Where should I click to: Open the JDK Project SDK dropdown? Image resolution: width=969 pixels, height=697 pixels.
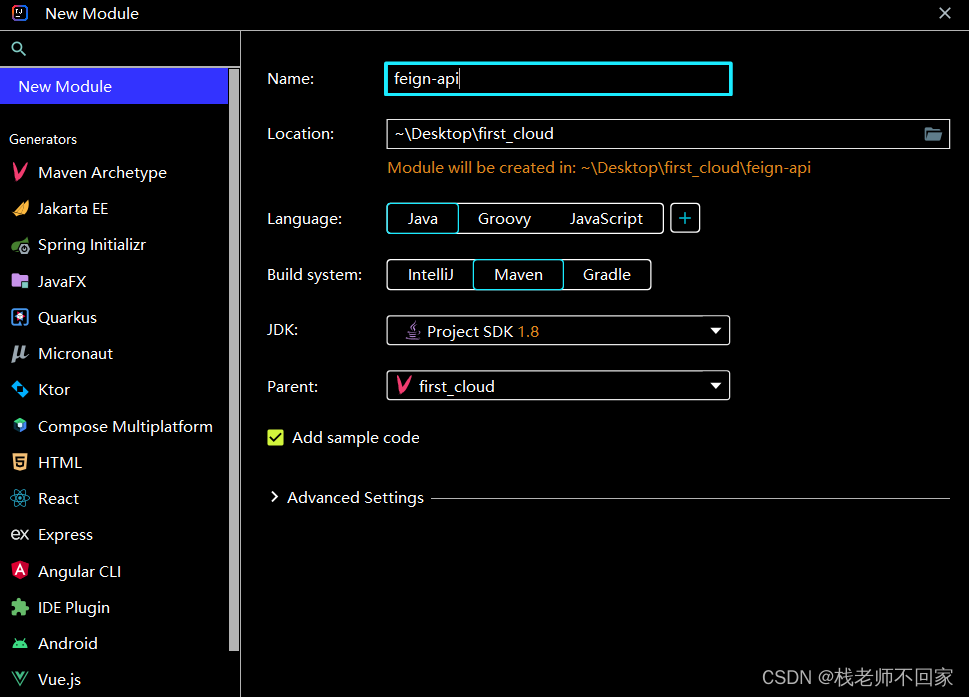tap(558, 331)
